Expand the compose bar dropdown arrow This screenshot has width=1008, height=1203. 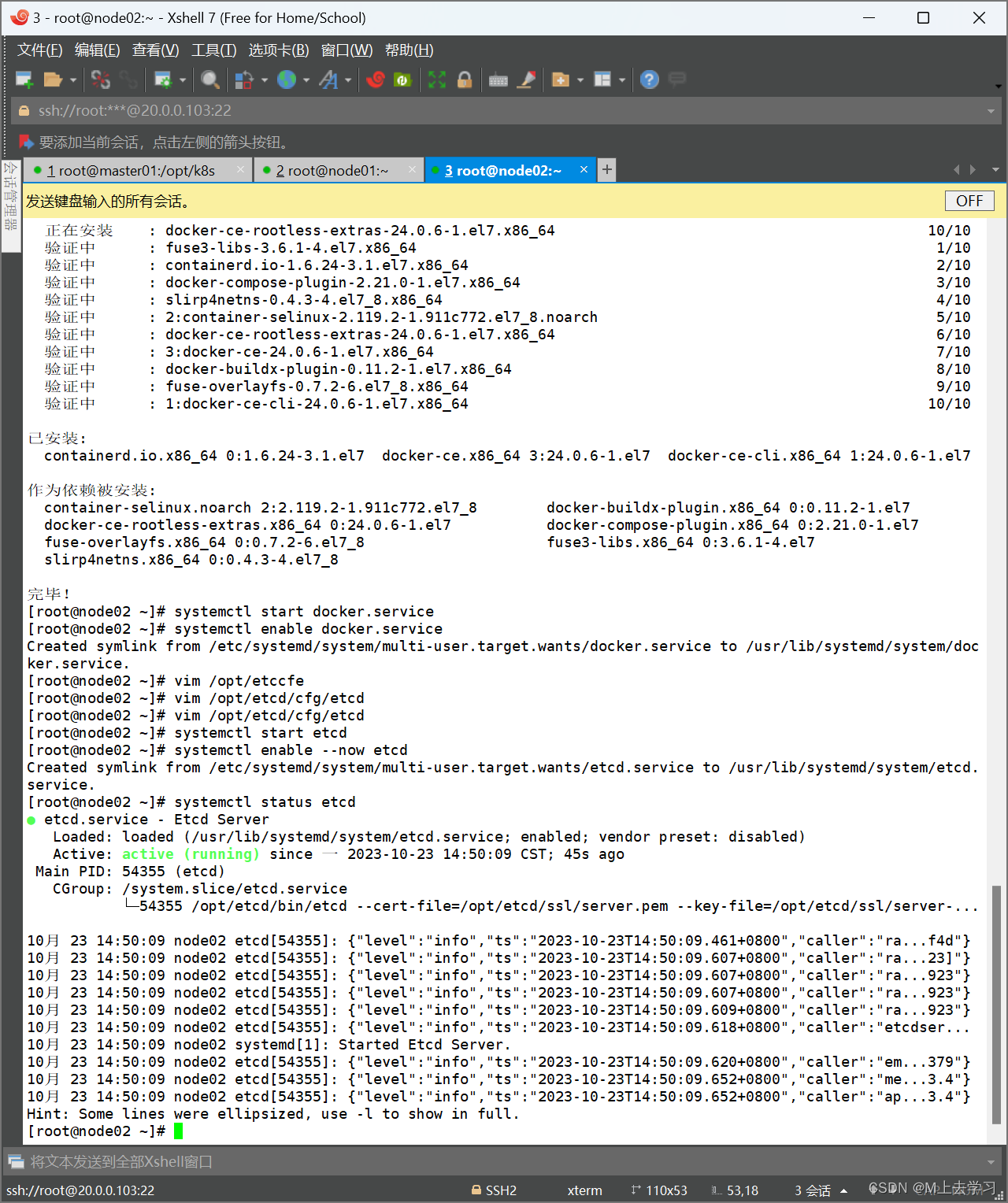991,1161
